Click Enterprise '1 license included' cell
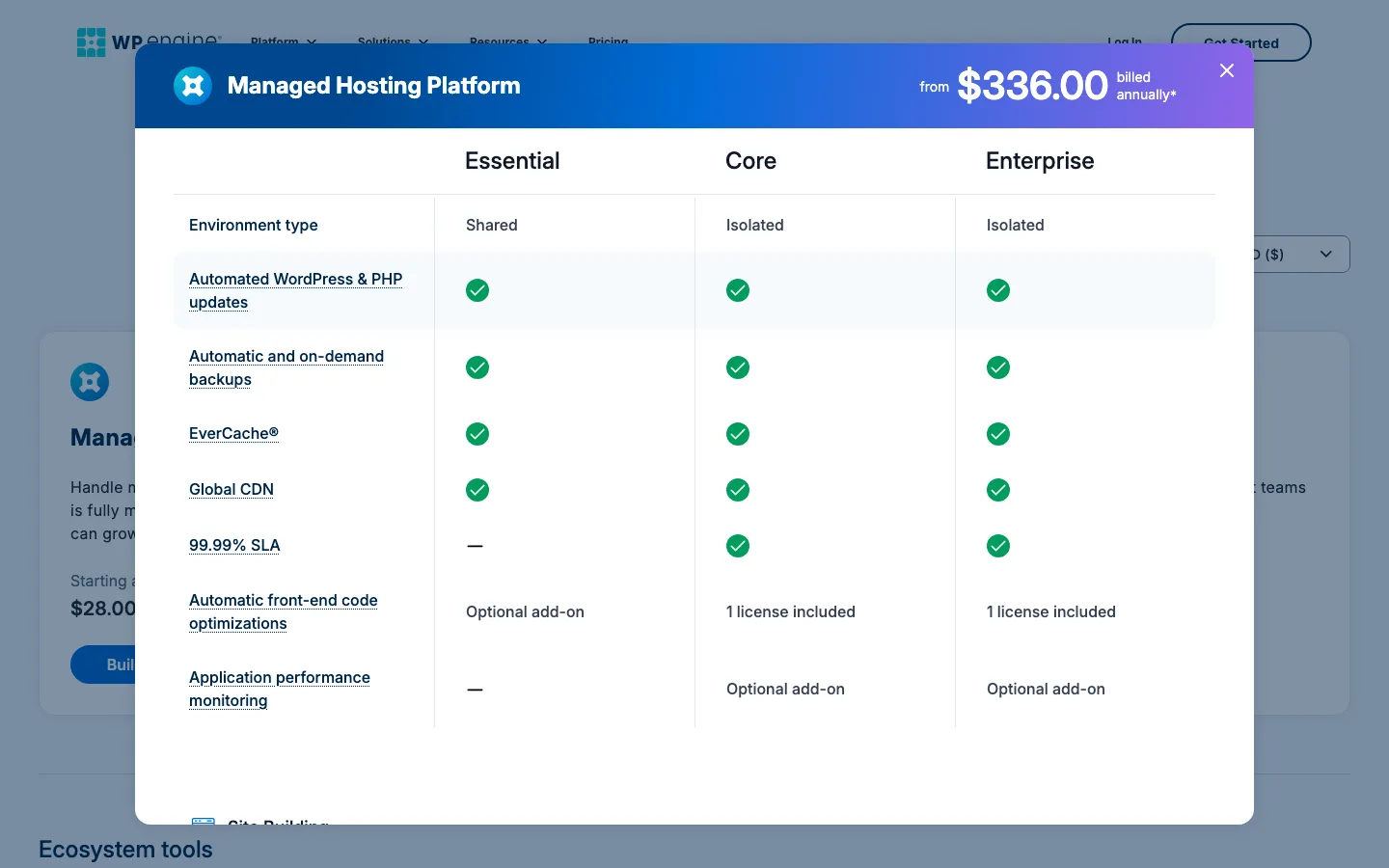 point(1051,611)
